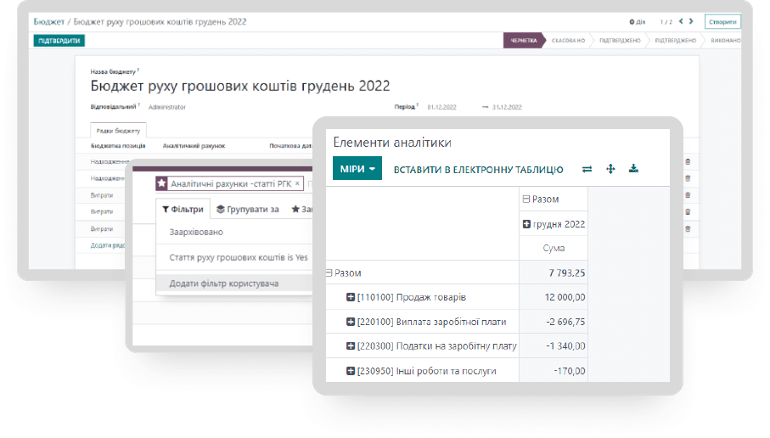Expand the 'грудня 2022' column header
Screen dimensions: 770x438
click(x=527, y=224)
